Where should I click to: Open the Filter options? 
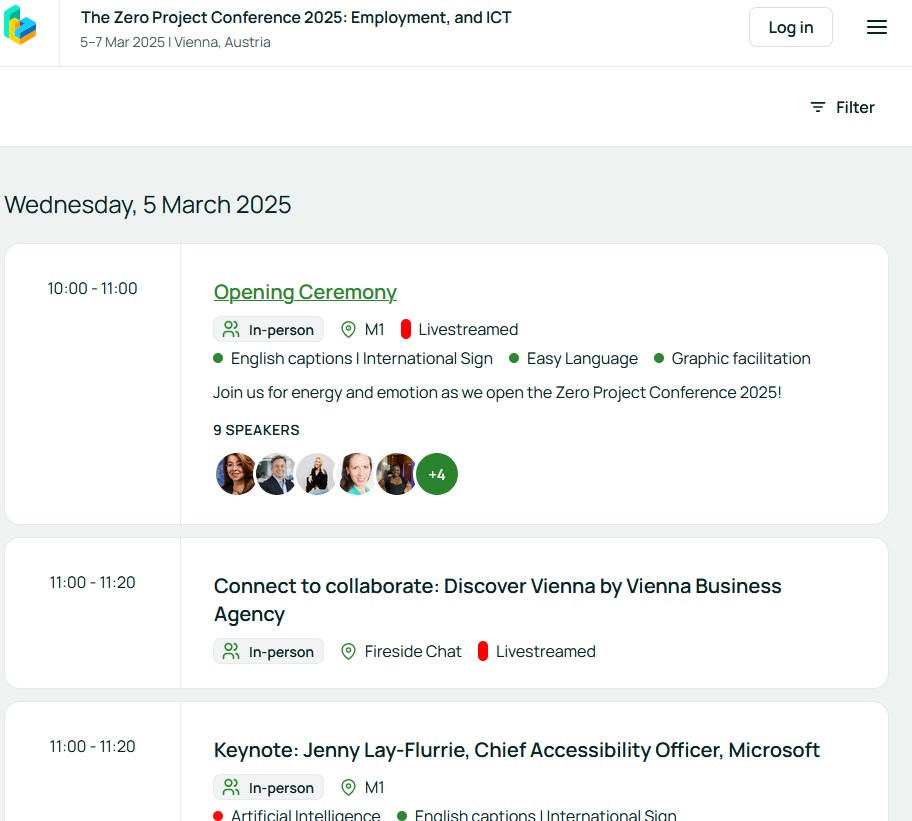click(842, 107)
